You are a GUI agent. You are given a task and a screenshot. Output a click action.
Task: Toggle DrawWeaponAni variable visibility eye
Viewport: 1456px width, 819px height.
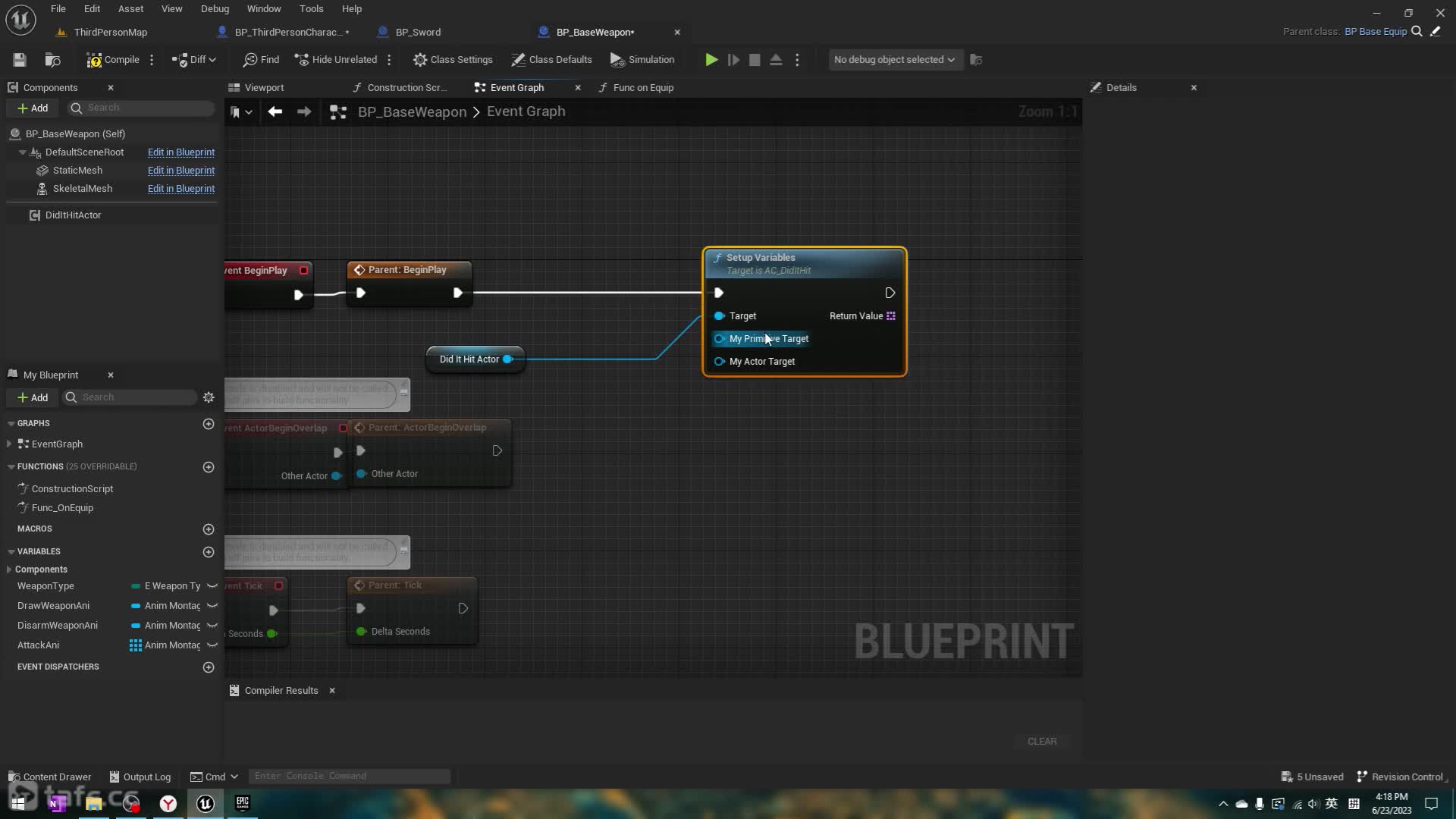coord(212,606)
